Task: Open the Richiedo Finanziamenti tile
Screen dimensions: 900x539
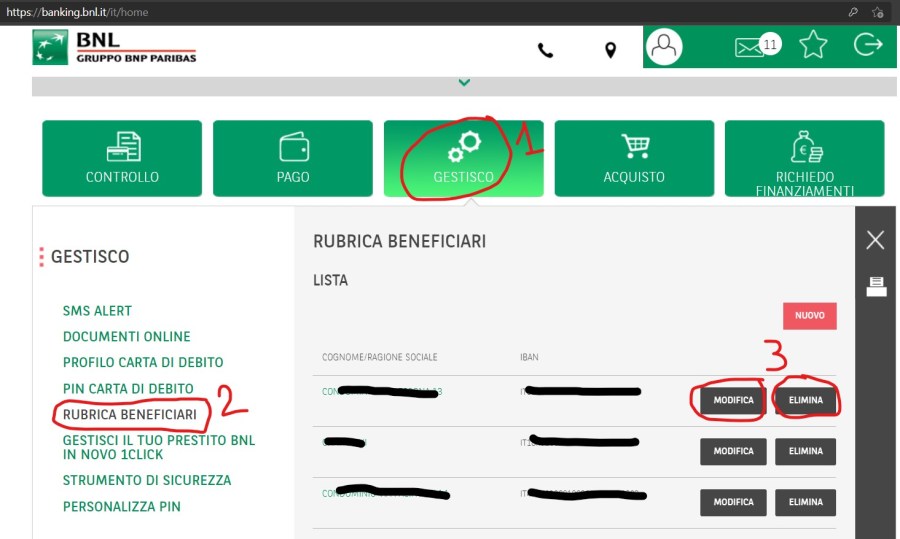Action: point(804,158)
